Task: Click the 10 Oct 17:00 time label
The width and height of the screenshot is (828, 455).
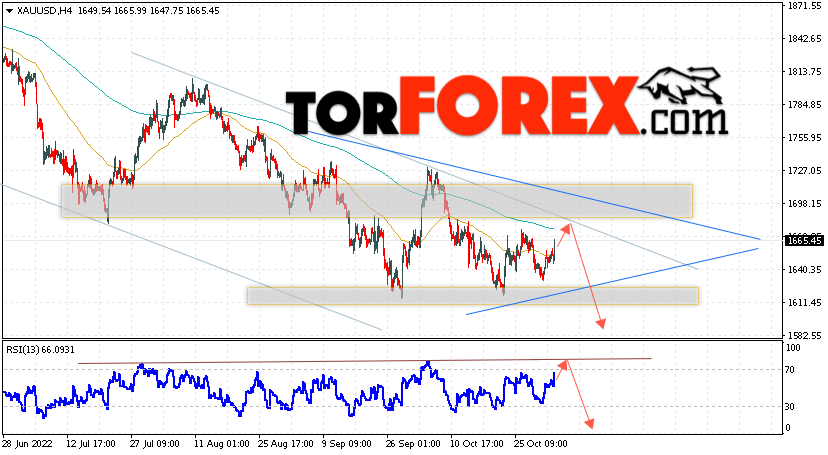Action: coord(475,444)
